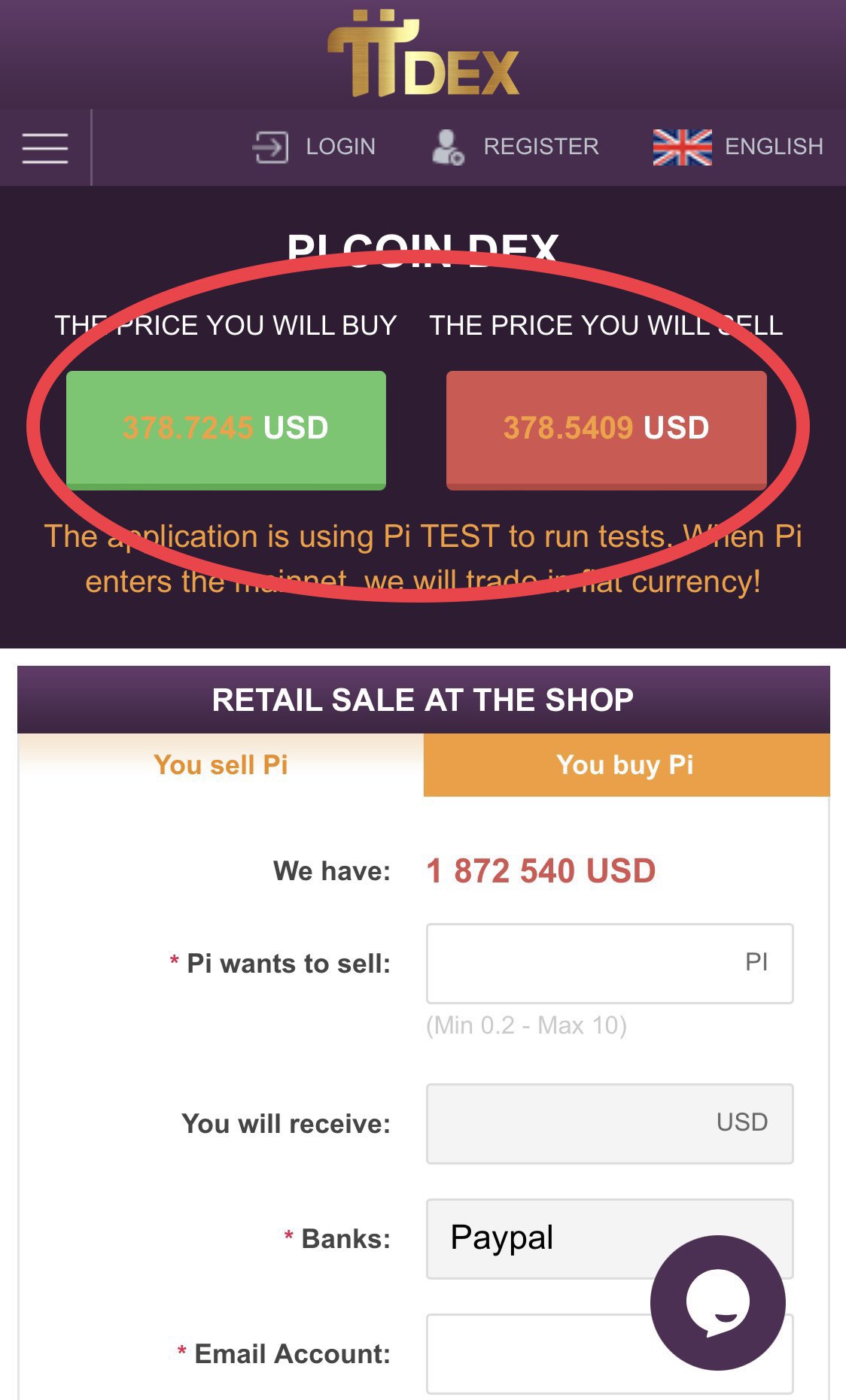Click the login arrow icon
Image resolution: width=846 pixels, height=1400 pixels.
(x=270, y=147)
